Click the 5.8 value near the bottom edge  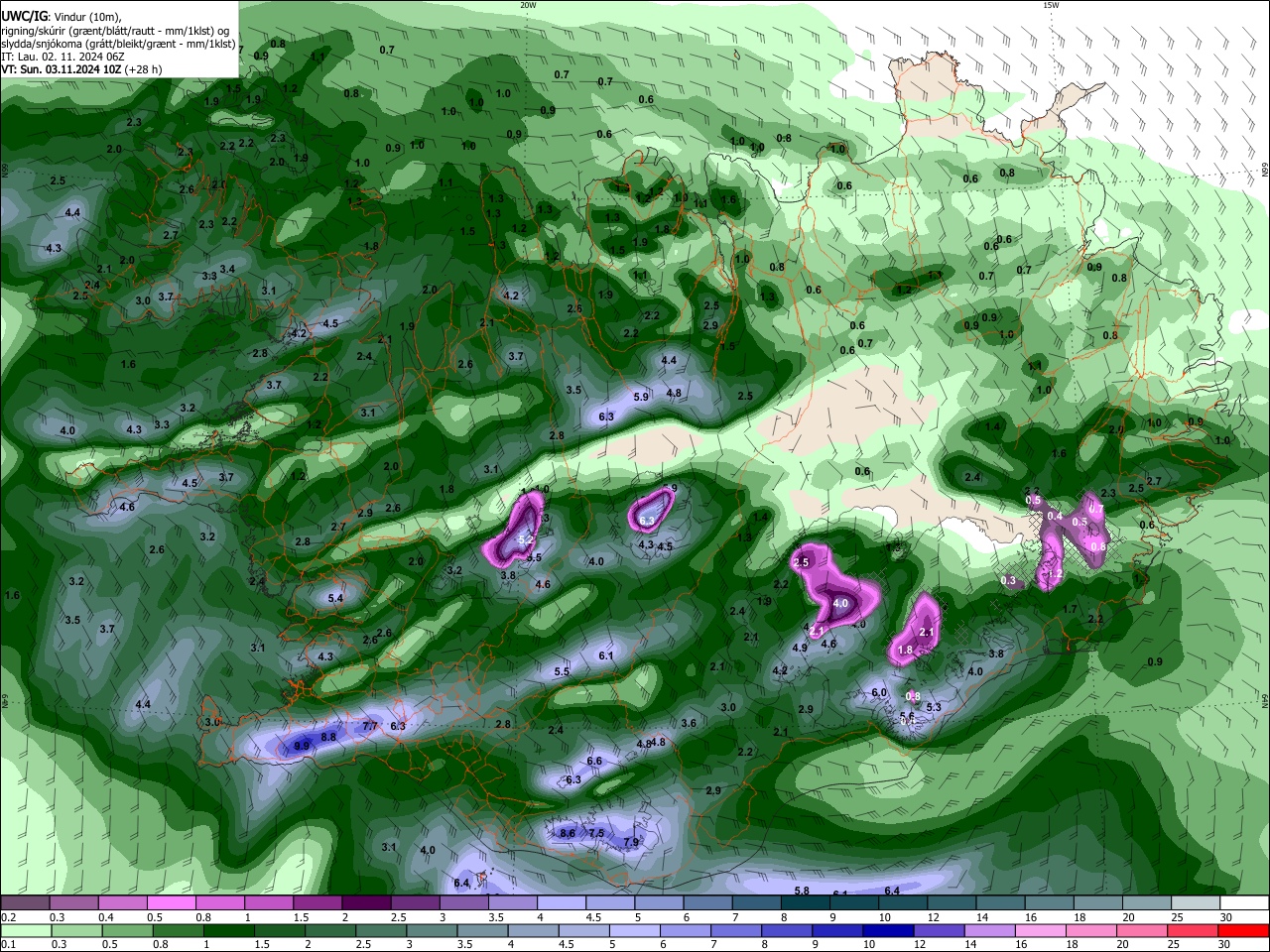[802, 892]
